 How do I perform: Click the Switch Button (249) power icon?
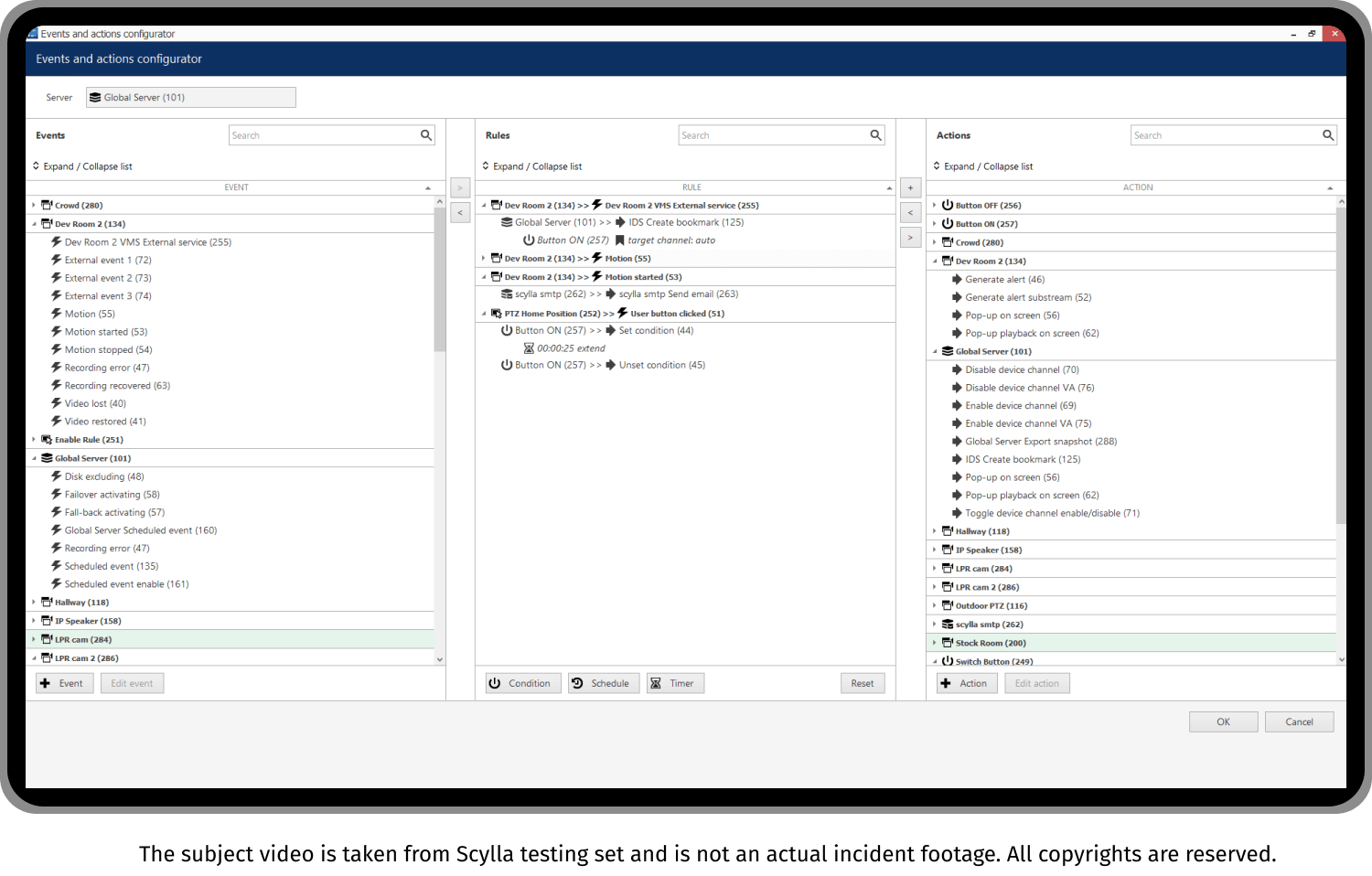click(x=948, y=661)
